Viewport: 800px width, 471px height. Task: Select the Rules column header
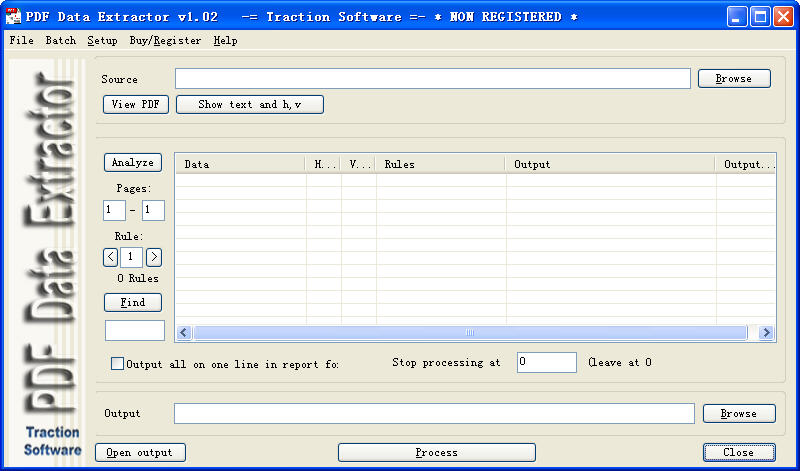click(x=440, y=164)
